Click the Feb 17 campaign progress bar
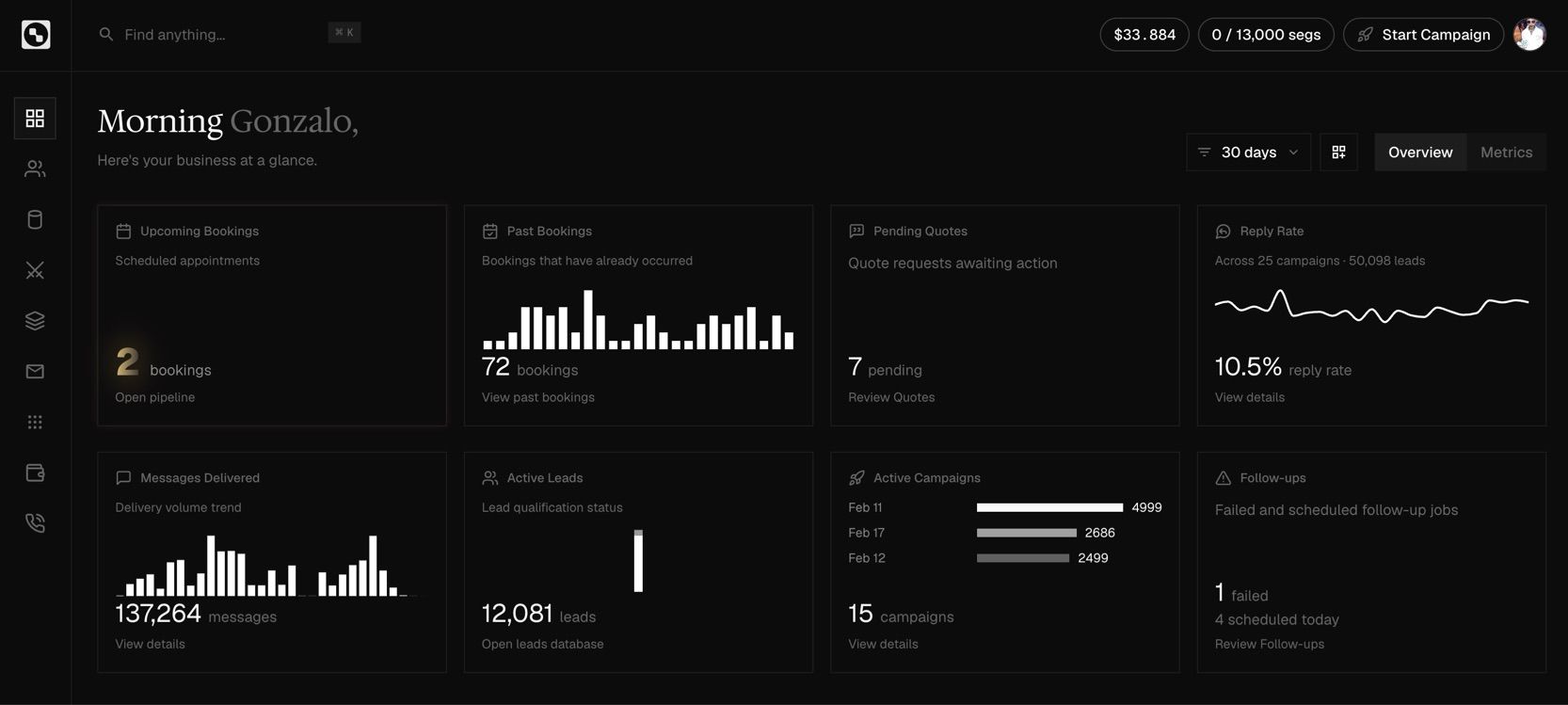This screenshot has width=1568, height=705. (x=1027, y=533)
